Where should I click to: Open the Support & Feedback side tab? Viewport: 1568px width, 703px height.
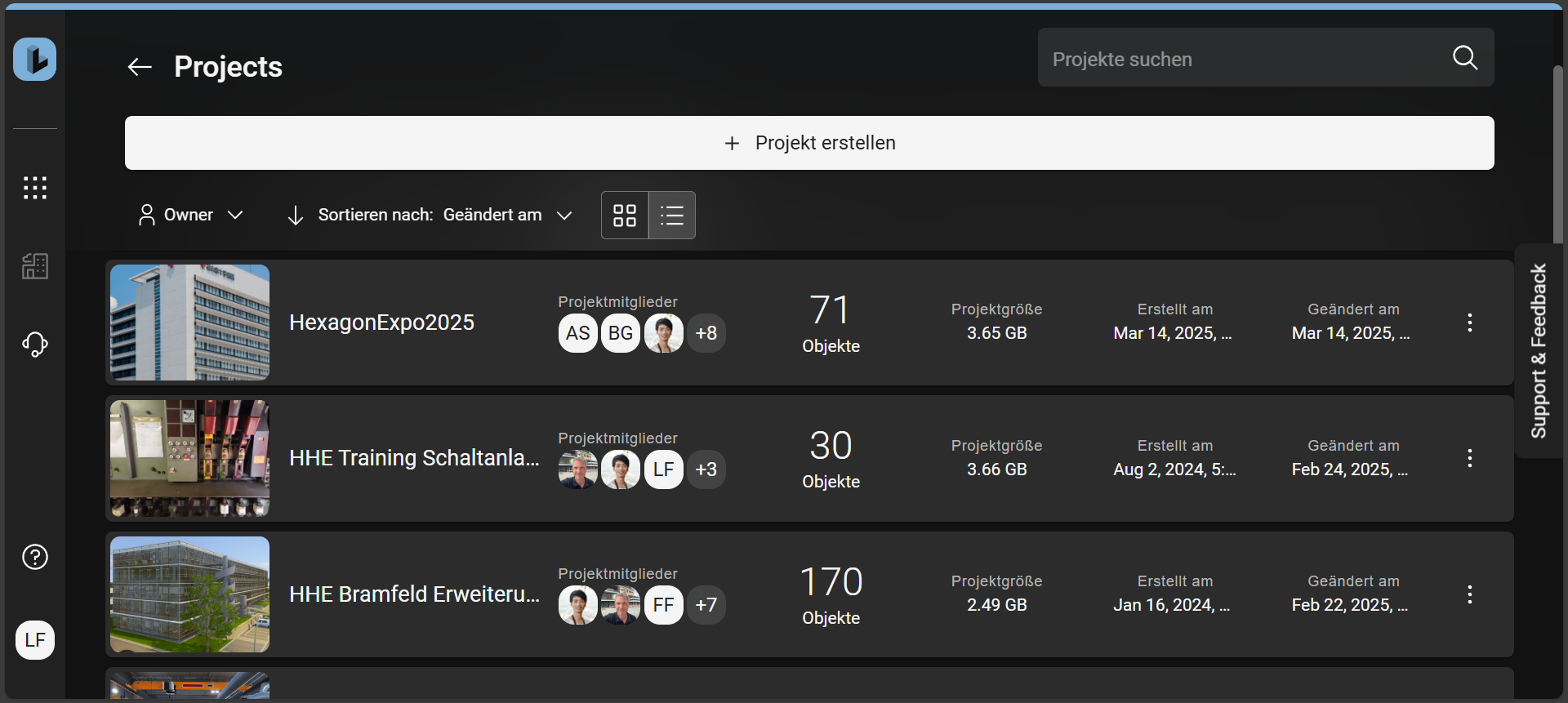pyautogui.click(x=1539, y=351)
